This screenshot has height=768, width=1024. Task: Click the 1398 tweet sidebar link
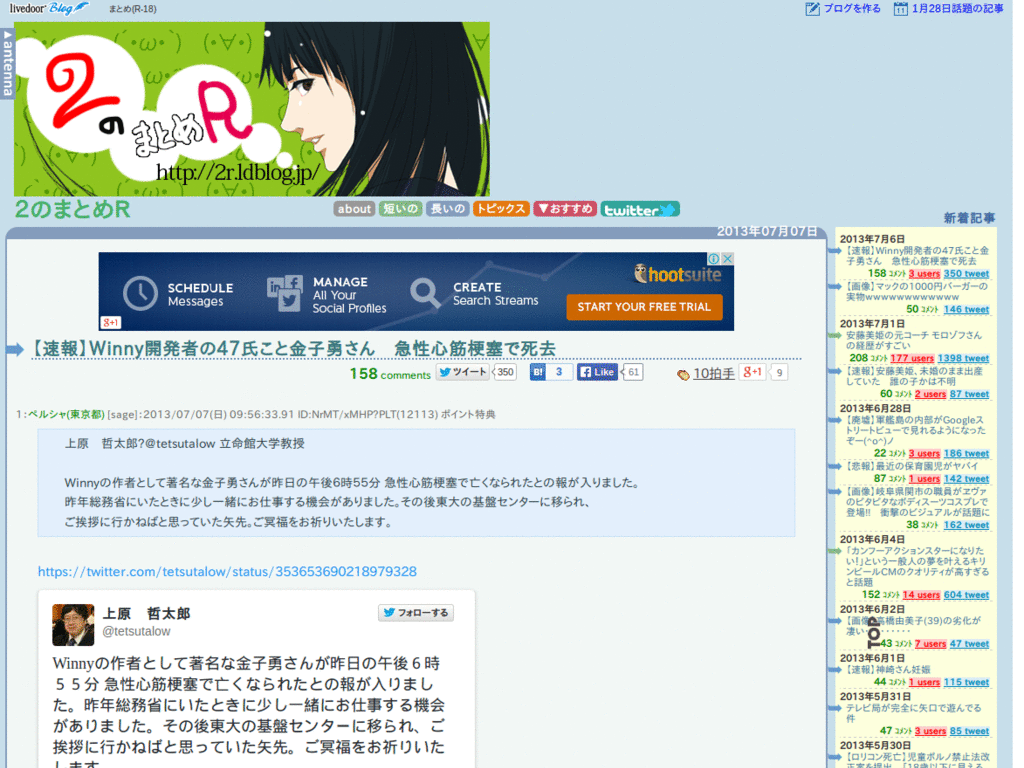963,359
